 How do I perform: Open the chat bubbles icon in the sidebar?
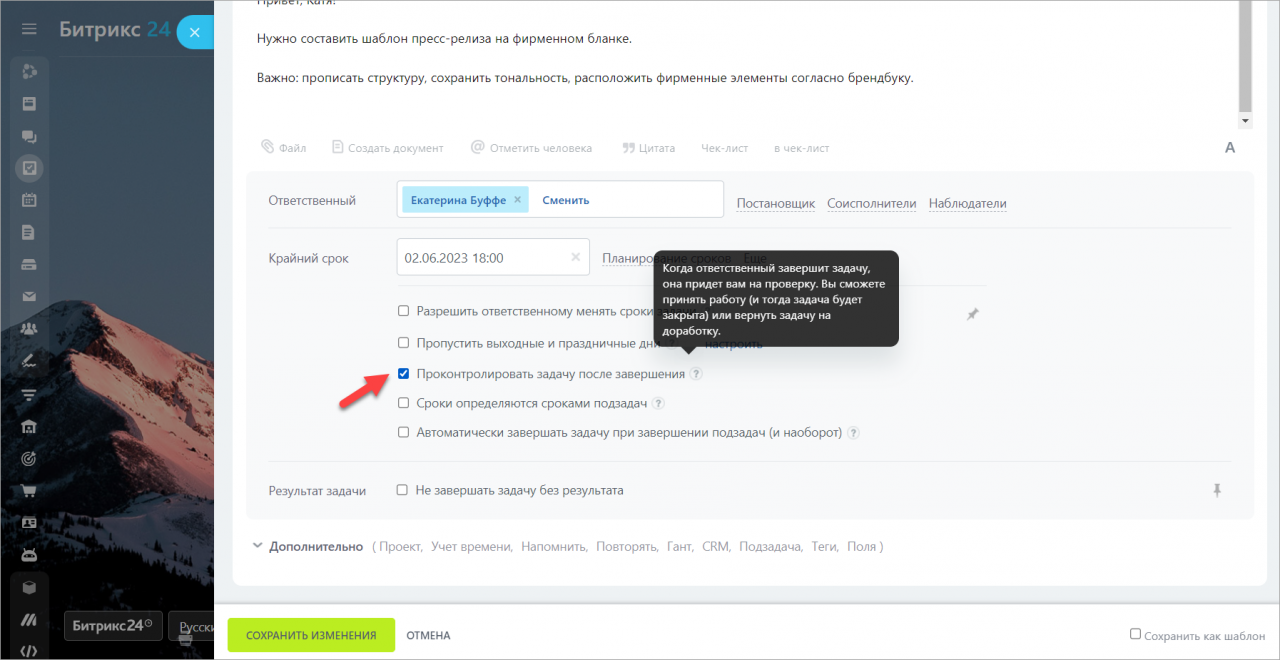tap(29, 137)
